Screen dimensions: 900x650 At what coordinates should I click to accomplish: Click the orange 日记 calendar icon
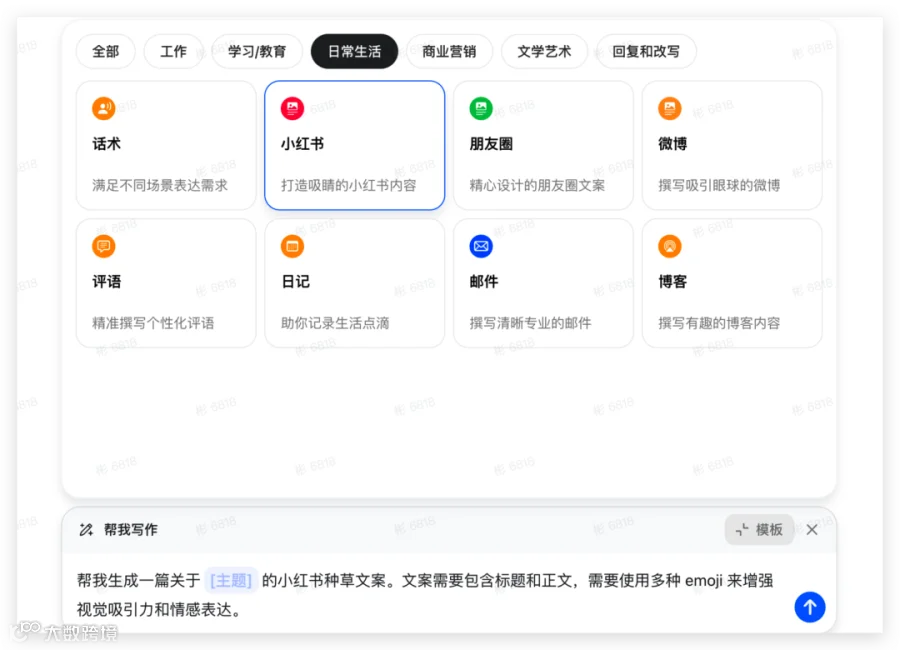tap(292, 246)
